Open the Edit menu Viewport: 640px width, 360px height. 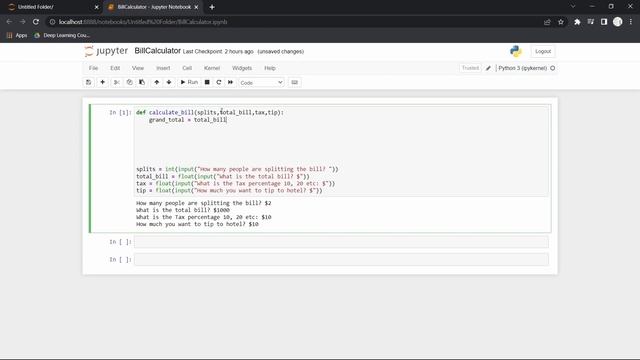115,68
